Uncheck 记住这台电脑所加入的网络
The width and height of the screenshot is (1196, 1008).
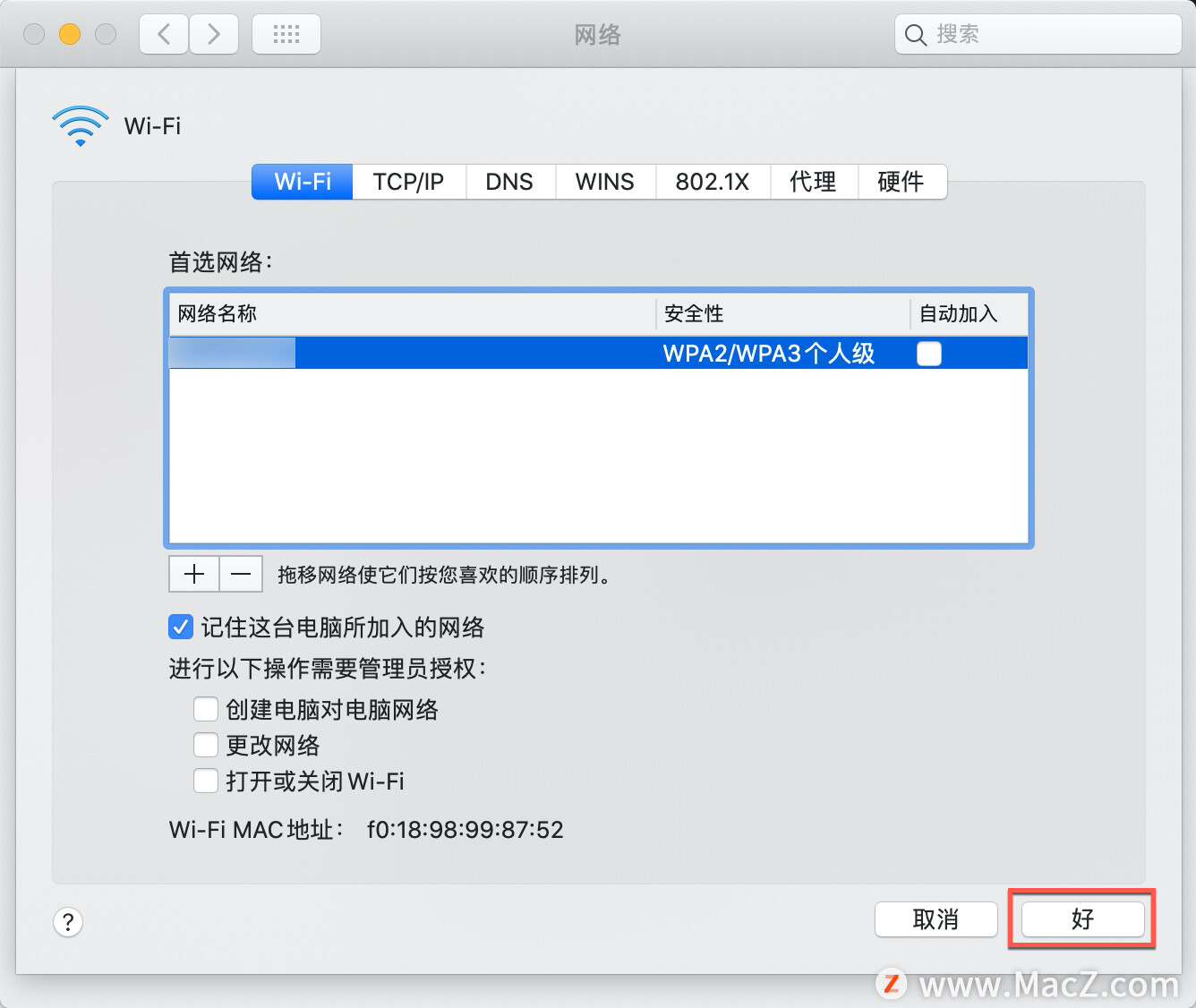pos(180,627)
